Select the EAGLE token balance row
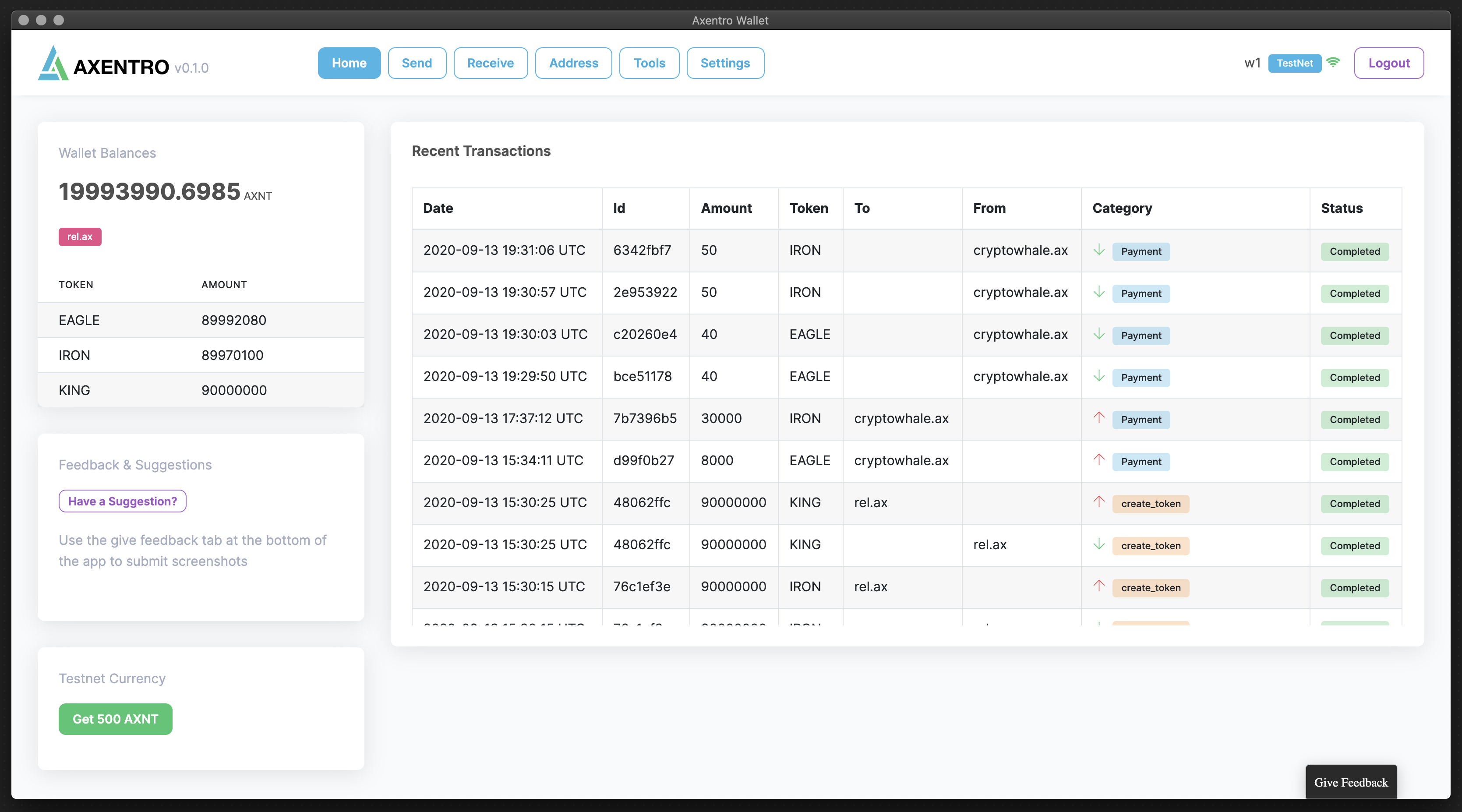 201,320
